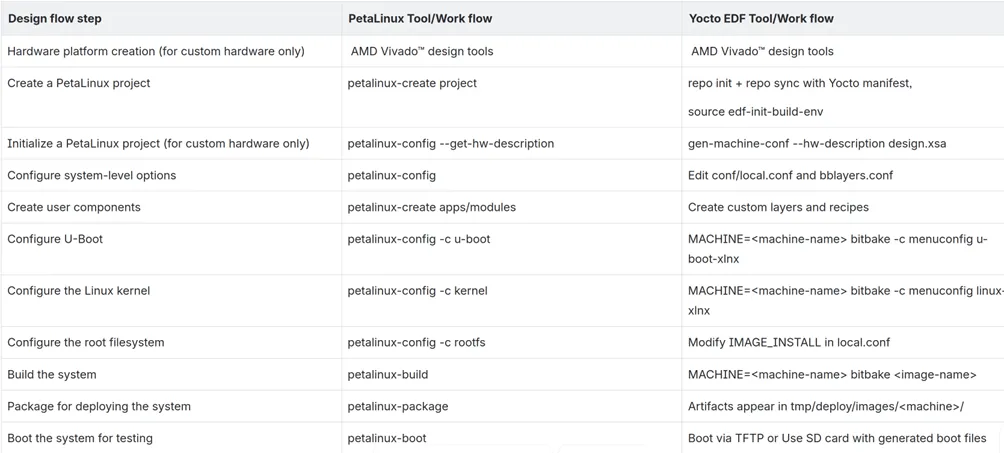Screen dimensions: 1004x453
Task: Click the 'gen-machine-conf --hw-description design.xsa' cell
Action: 816,143
